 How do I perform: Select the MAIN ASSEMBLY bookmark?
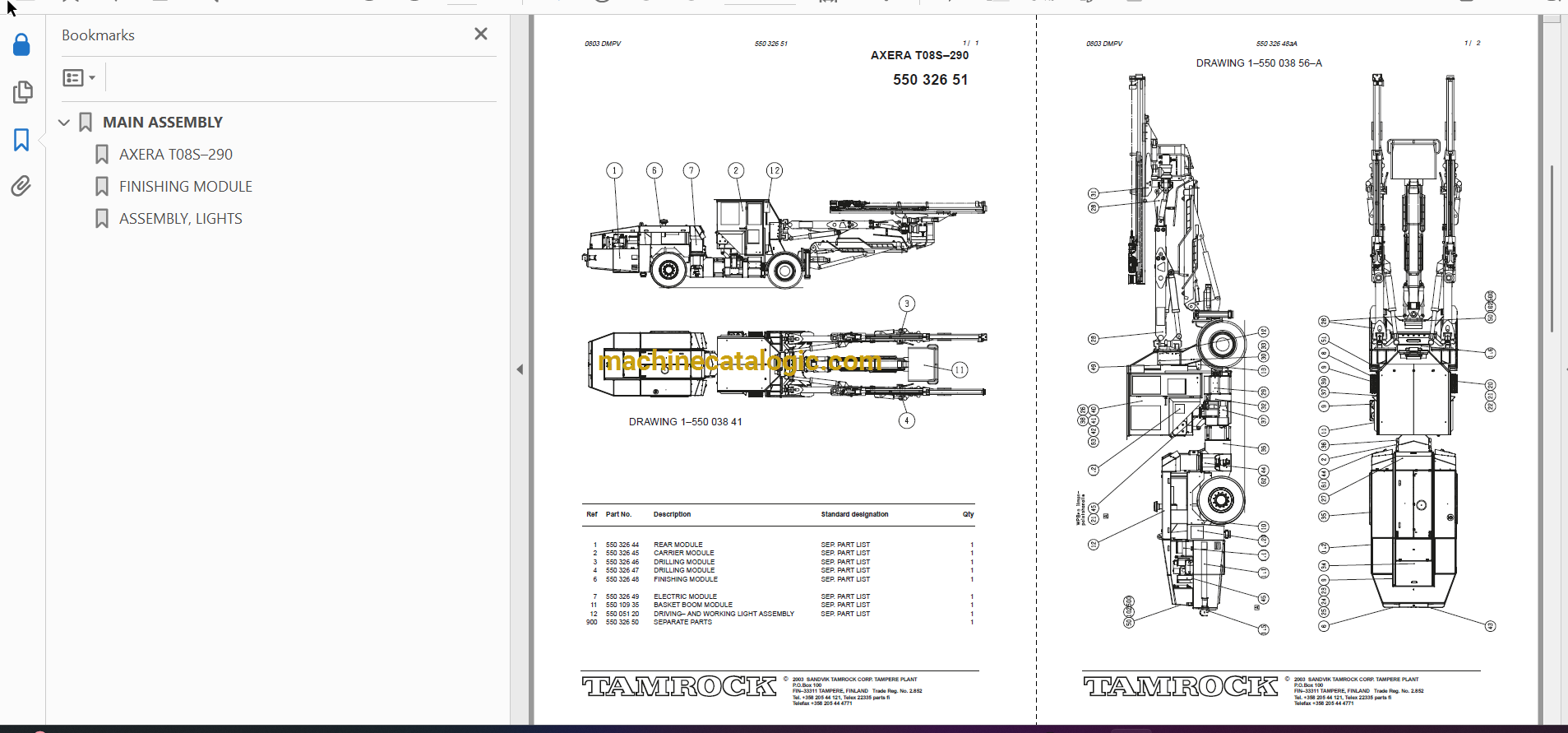click(x=163, y=122)
